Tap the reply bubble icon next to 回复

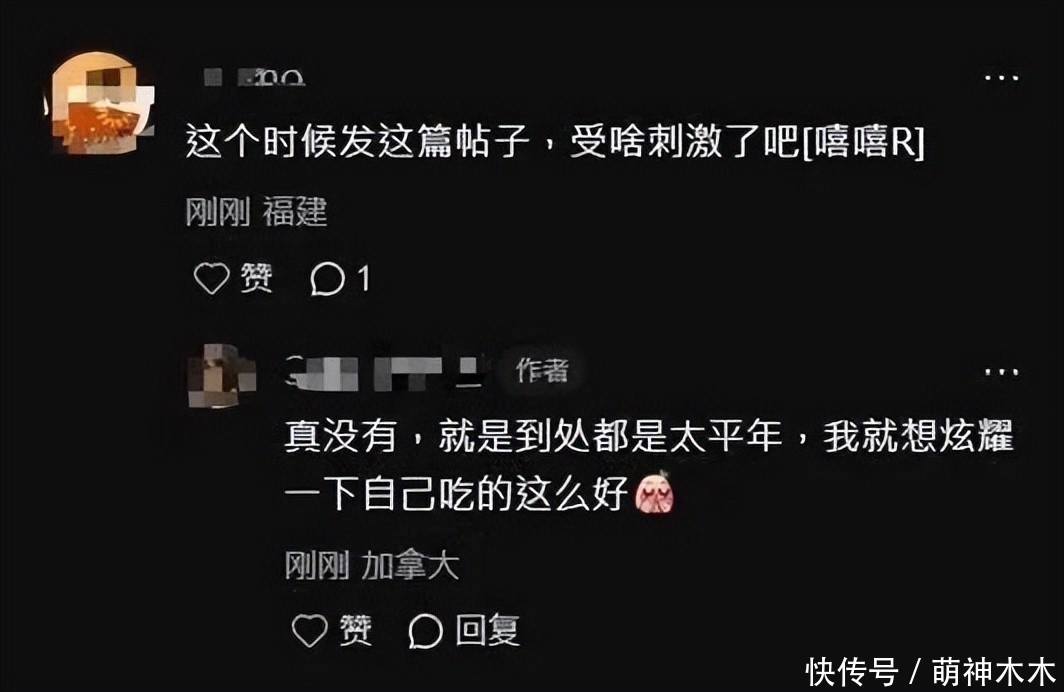pyautogui.click(x=425, y=631)
